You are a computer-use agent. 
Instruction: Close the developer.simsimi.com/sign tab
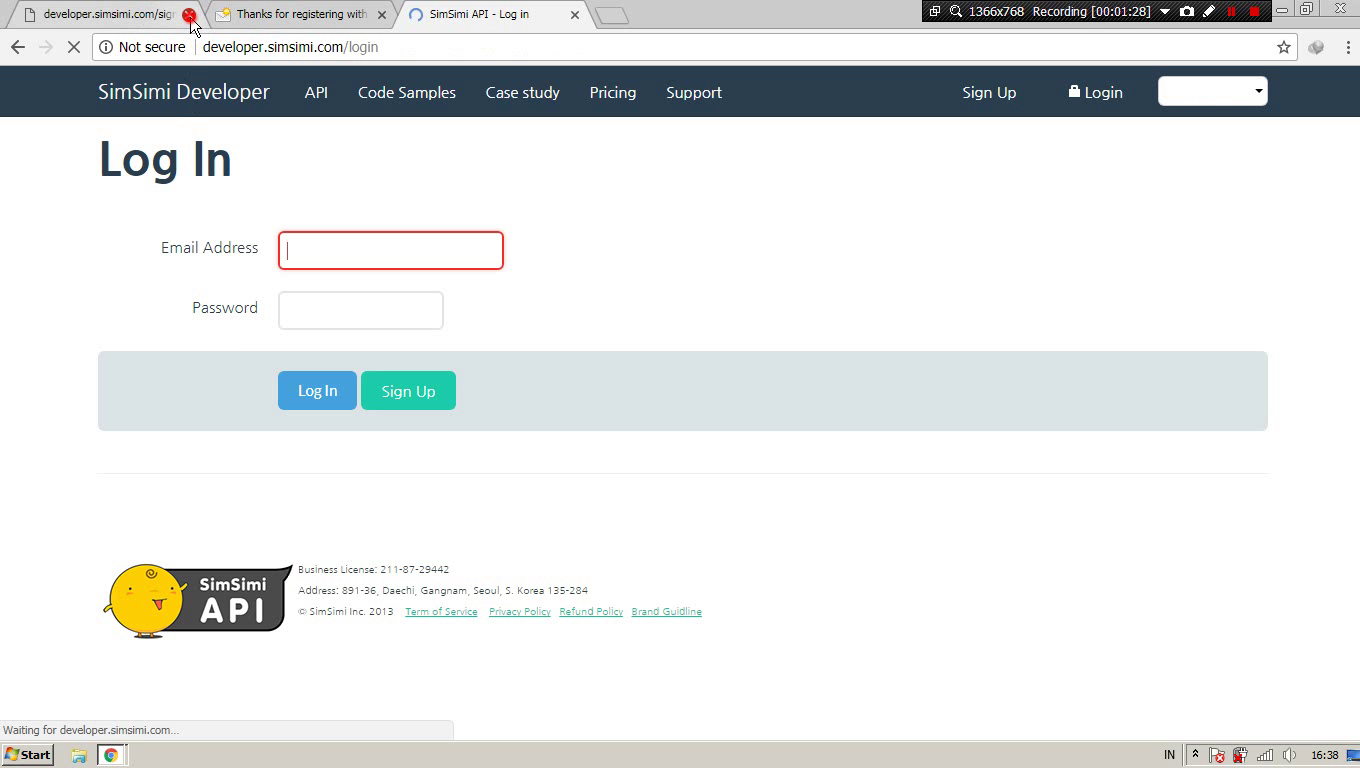coord(188,15)
